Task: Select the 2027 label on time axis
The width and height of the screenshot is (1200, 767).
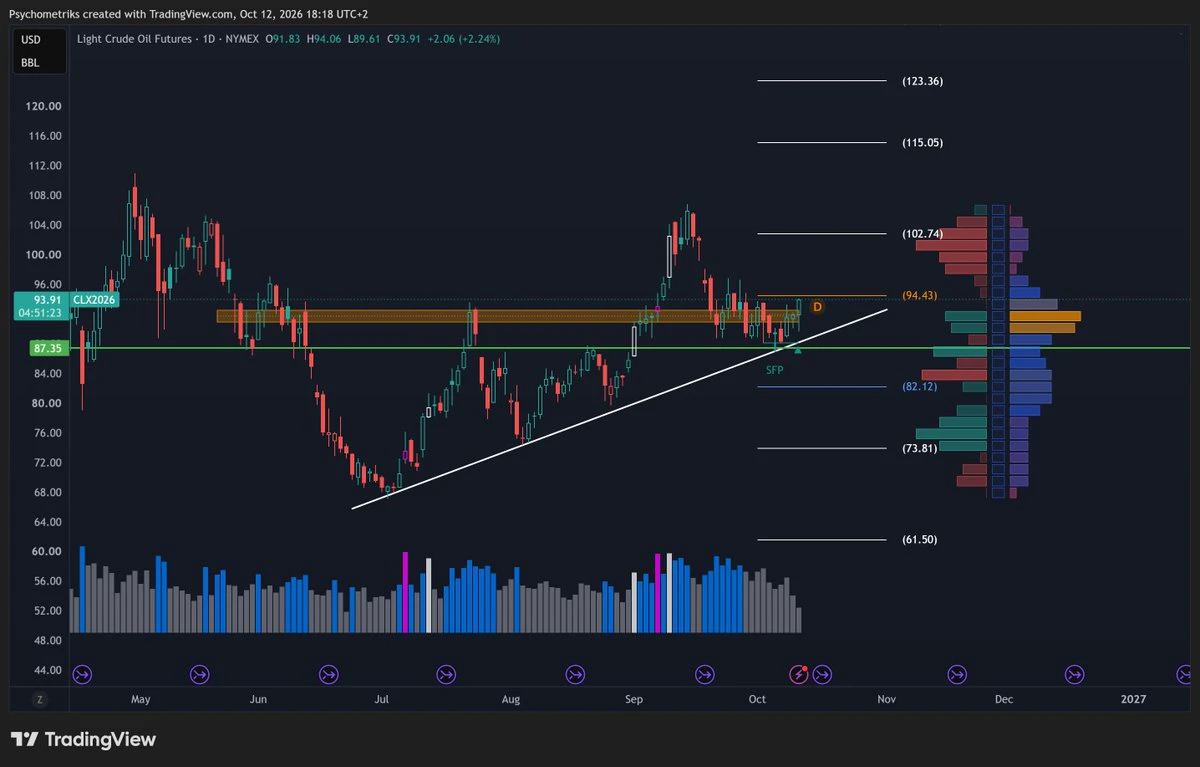Action: 1134,699
